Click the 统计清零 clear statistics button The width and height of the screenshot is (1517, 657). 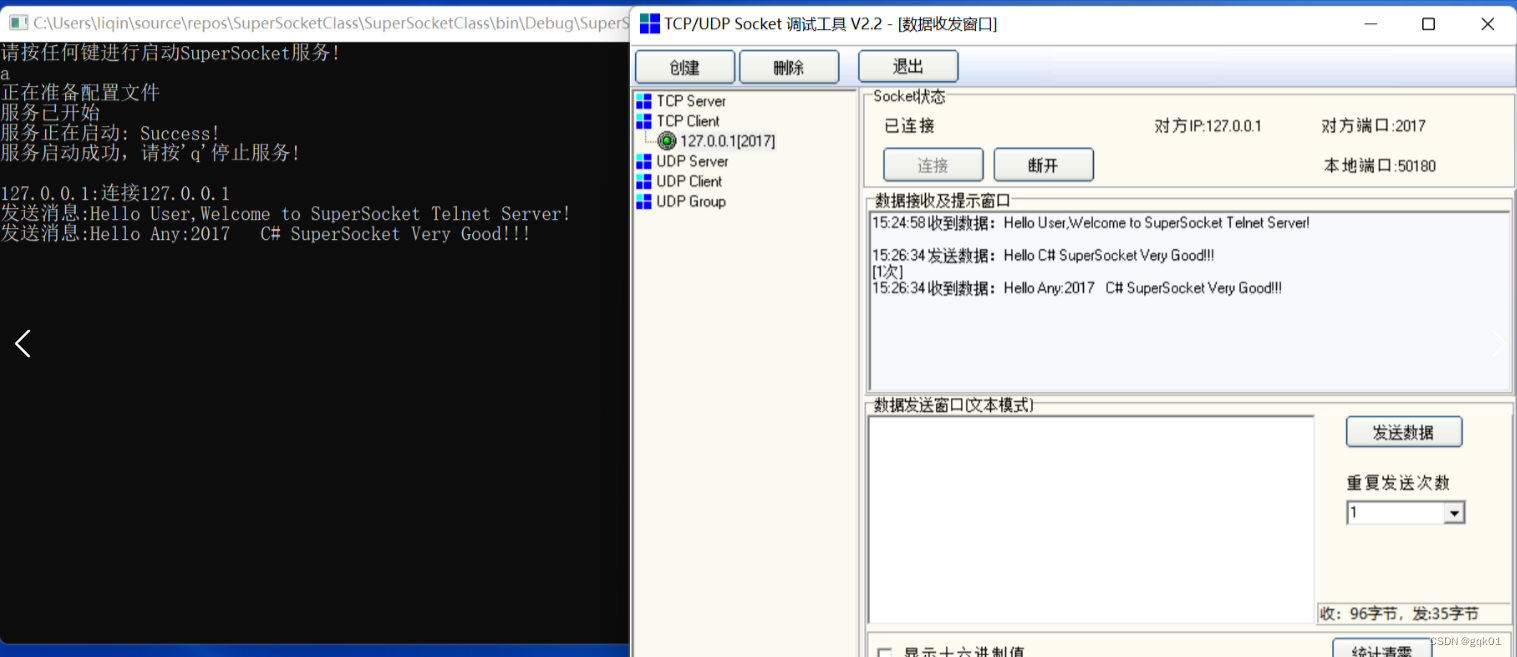pyautogui.click(x=1382, y=649)
